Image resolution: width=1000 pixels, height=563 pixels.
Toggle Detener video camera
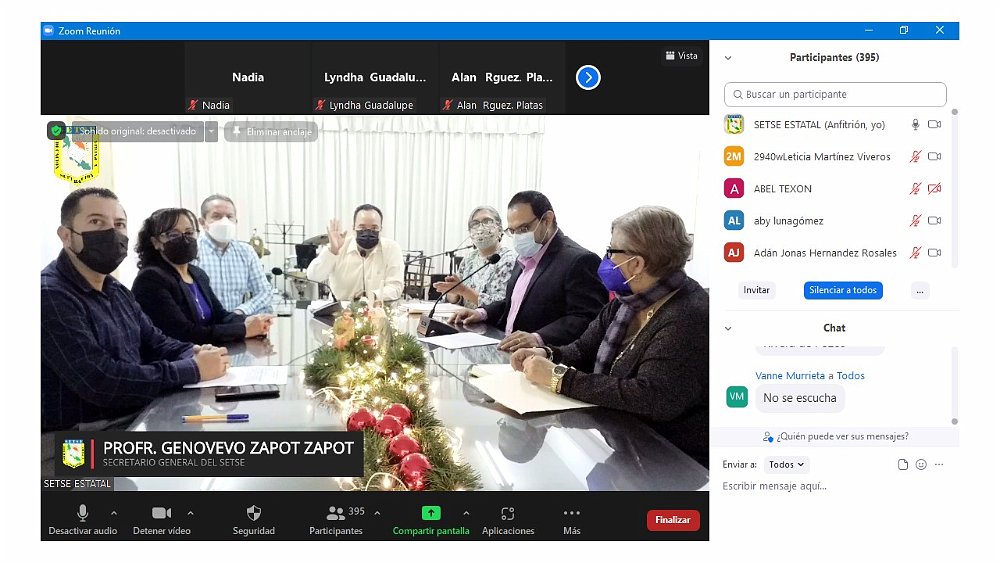click(x=161, y=513)
